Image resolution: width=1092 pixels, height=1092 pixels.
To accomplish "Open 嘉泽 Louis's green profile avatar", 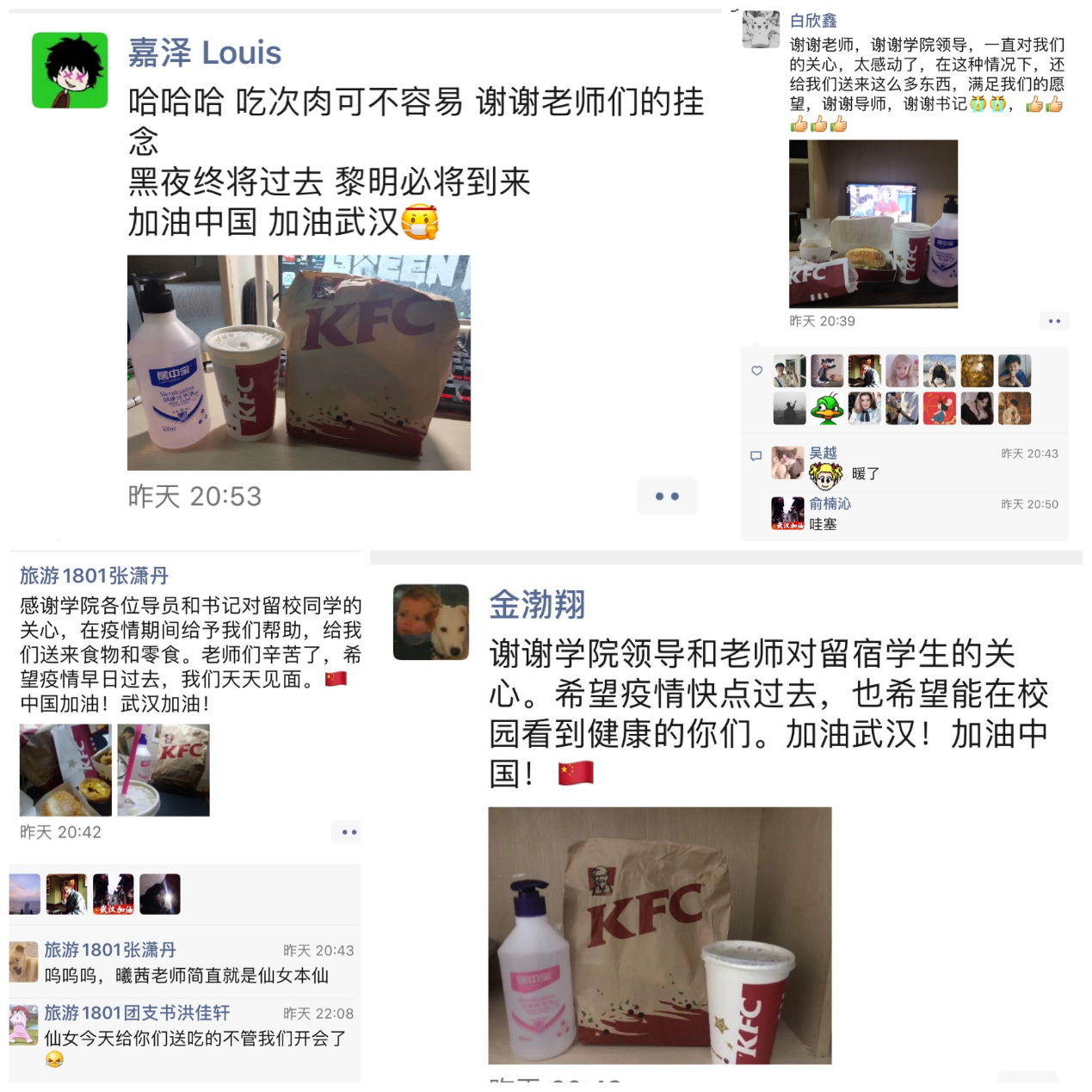I will (70, 71).
